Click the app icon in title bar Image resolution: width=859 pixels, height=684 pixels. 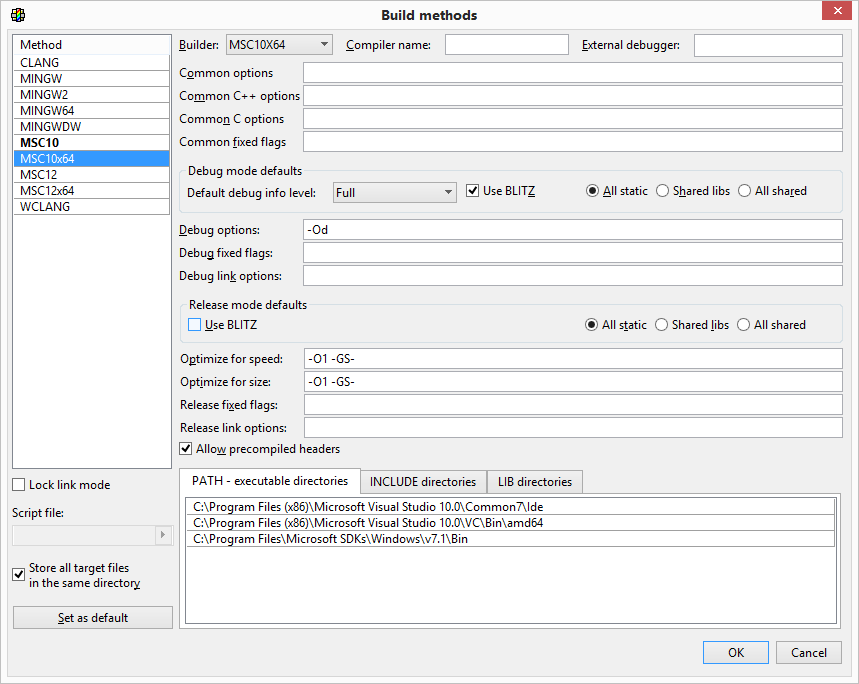coord(17,15)
